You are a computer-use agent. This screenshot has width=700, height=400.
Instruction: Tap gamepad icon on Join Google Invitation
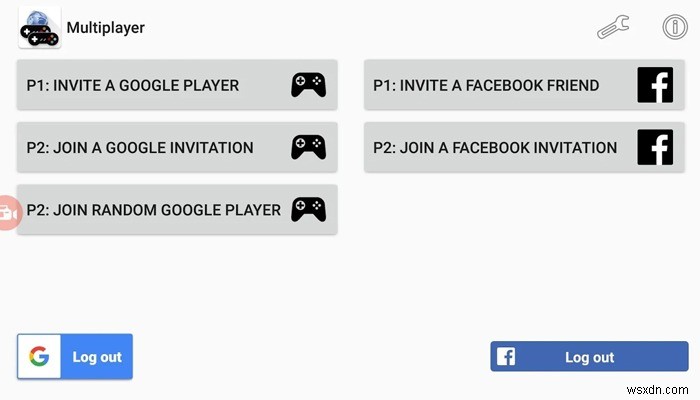pos(308,147)
